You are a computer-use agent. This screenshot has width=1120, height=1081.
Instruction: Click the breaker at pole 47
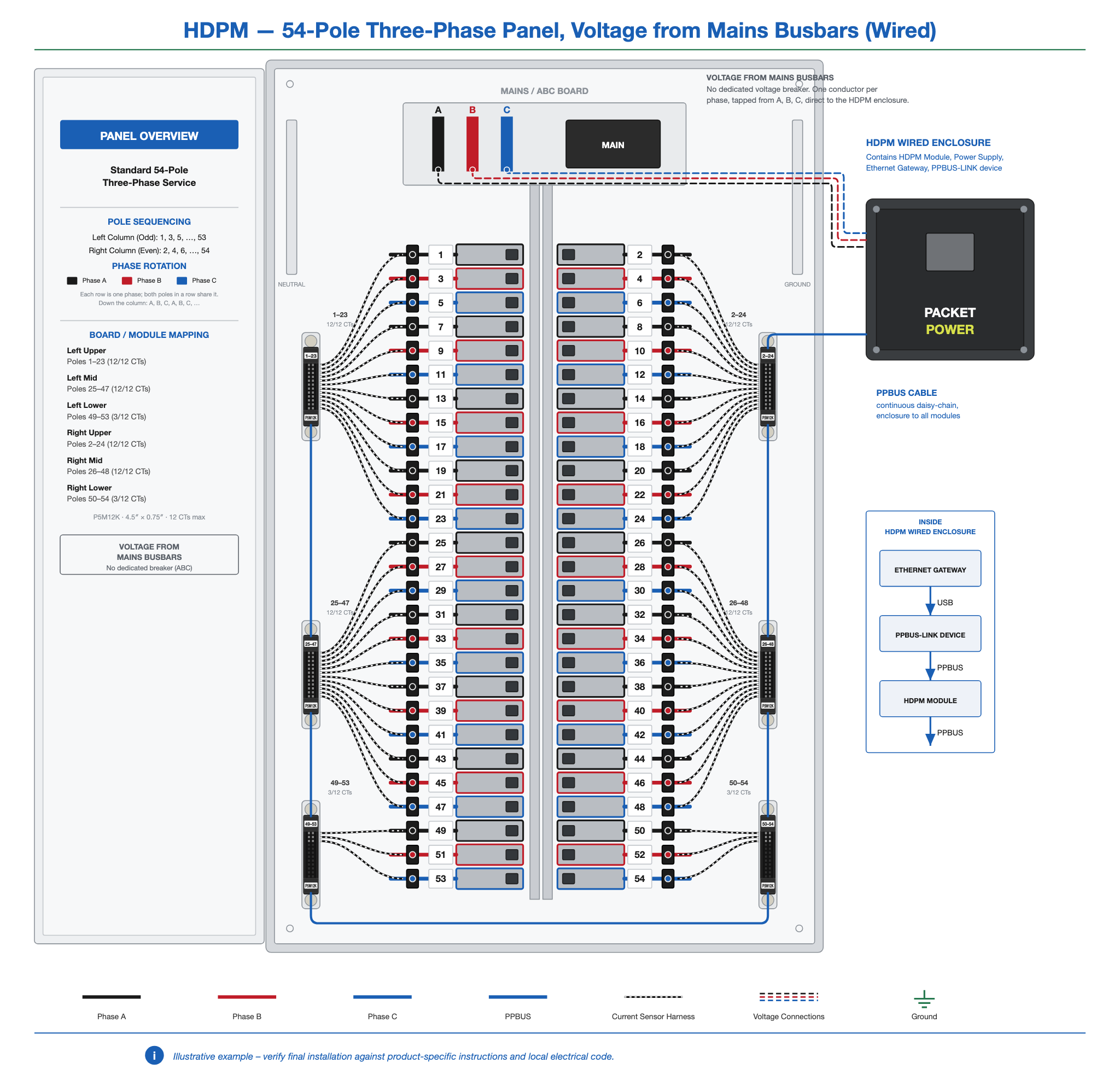(489, 807)
